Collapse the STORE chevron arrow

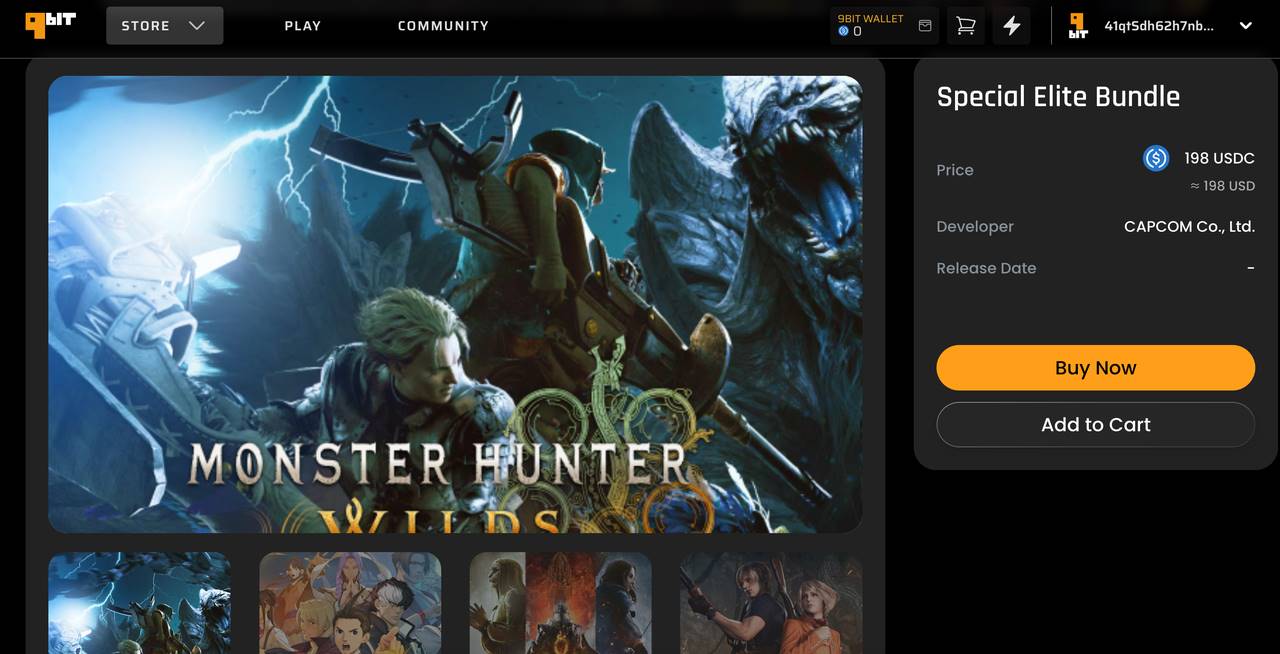(197, 26)
